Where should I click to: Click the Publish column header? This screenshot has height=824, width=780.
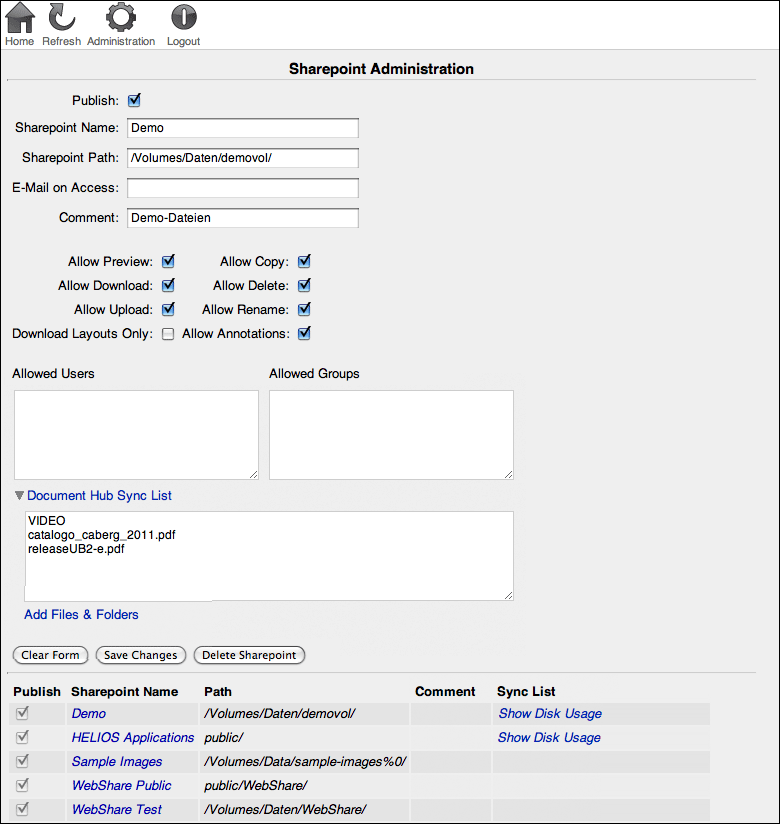click(x=37, y=692)
